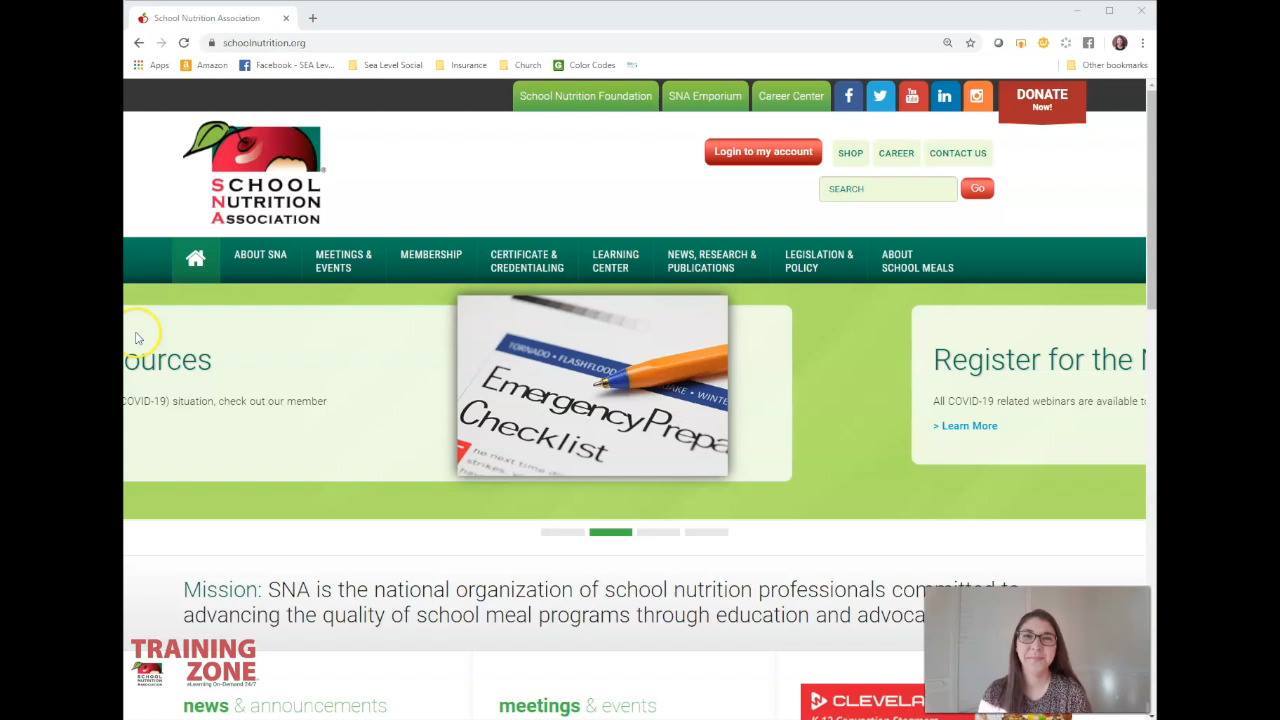Open the Chrome three-dot menu
1280x720 pixels.
[1142, 43]
